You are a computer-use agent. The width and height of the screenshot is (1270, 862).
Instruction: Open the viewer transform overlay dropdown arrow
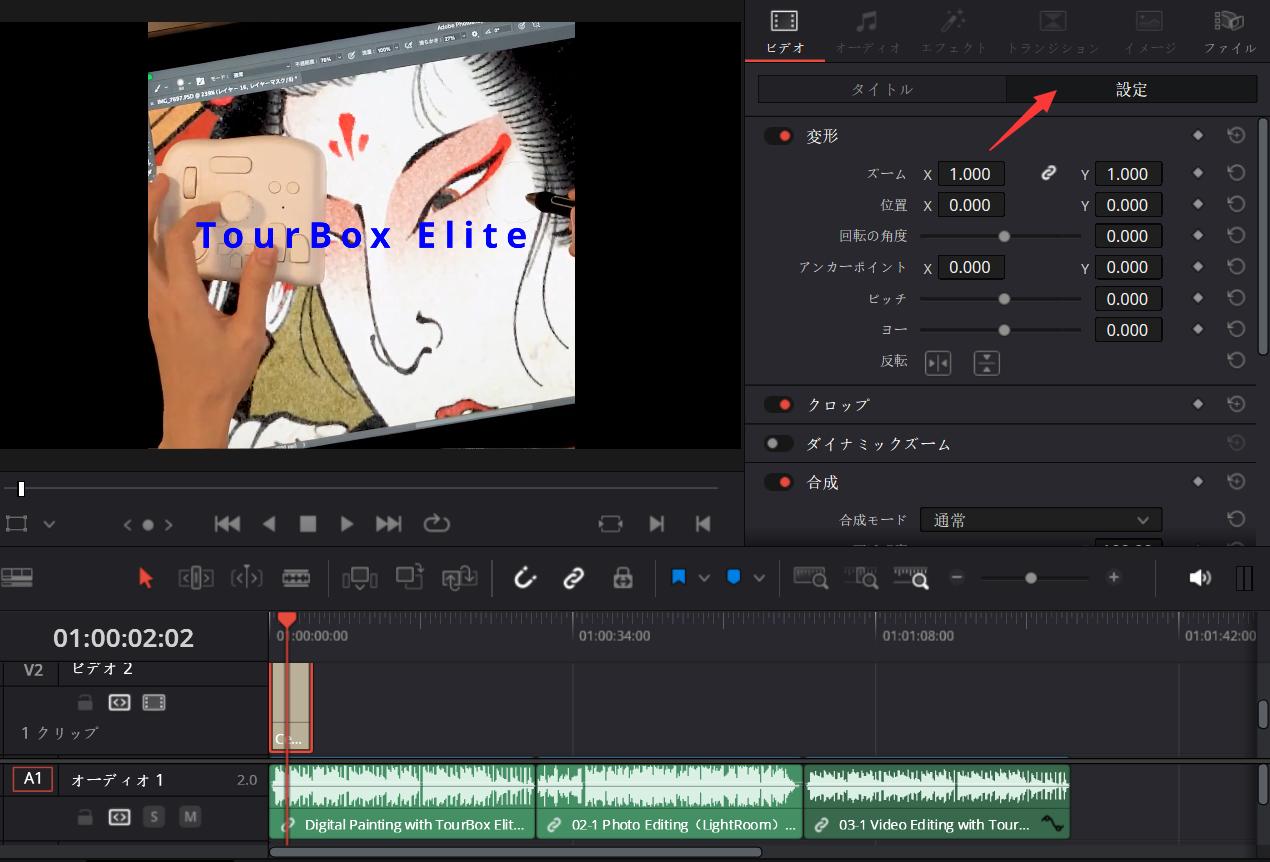(x=49, y=524)
